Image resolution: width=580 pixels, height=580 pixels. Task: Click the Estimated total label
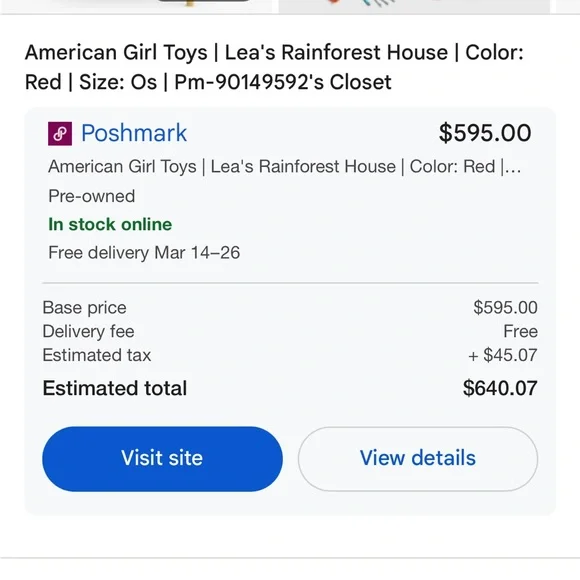[x=115, y=388]
